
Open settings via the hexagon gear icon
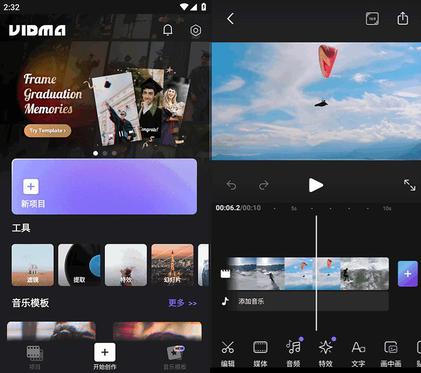click(196, 30)
